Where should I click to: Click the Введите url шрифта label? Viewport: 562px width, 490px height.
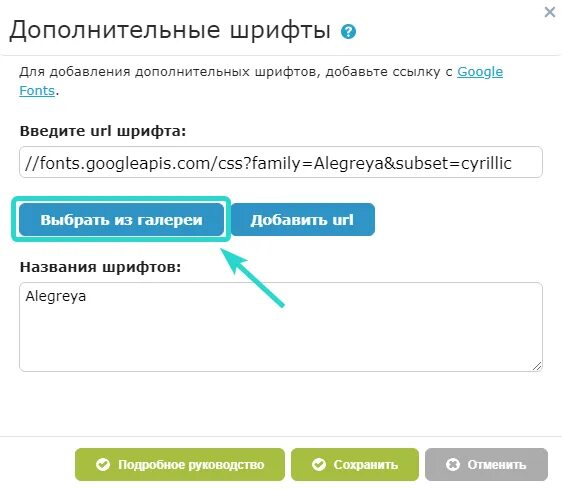coord(103,131)
